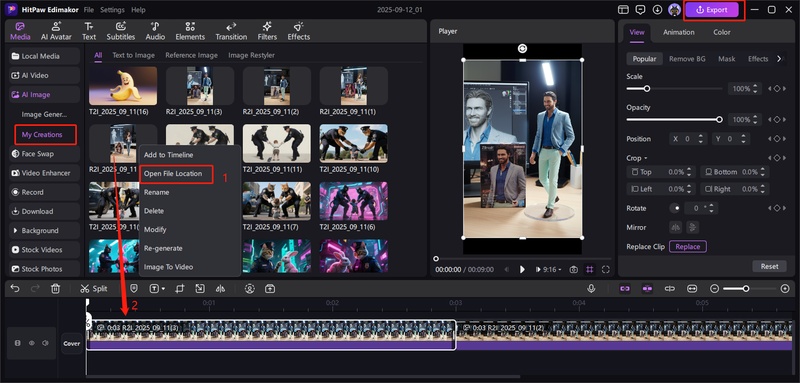Screen dimensions: 800x383
Task: Enter fullscreen preview in player
Action: tap(606, 269)
